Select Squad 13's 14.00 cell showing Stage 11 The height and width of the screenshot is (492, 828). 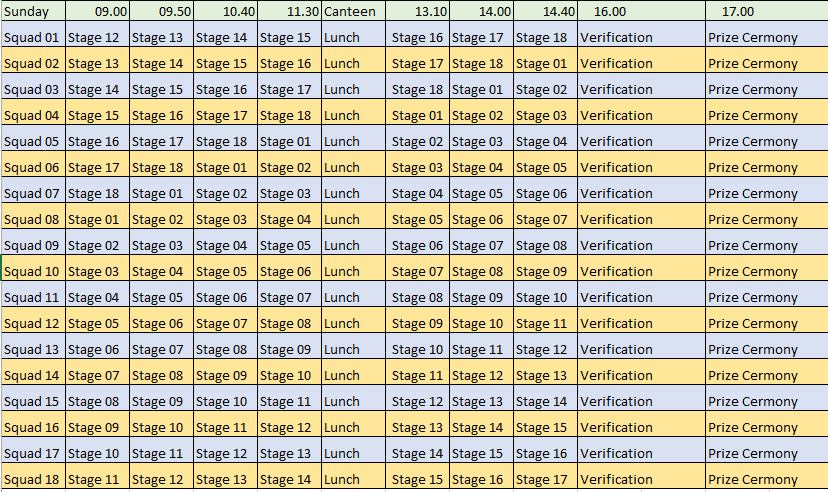coord(481,349)
